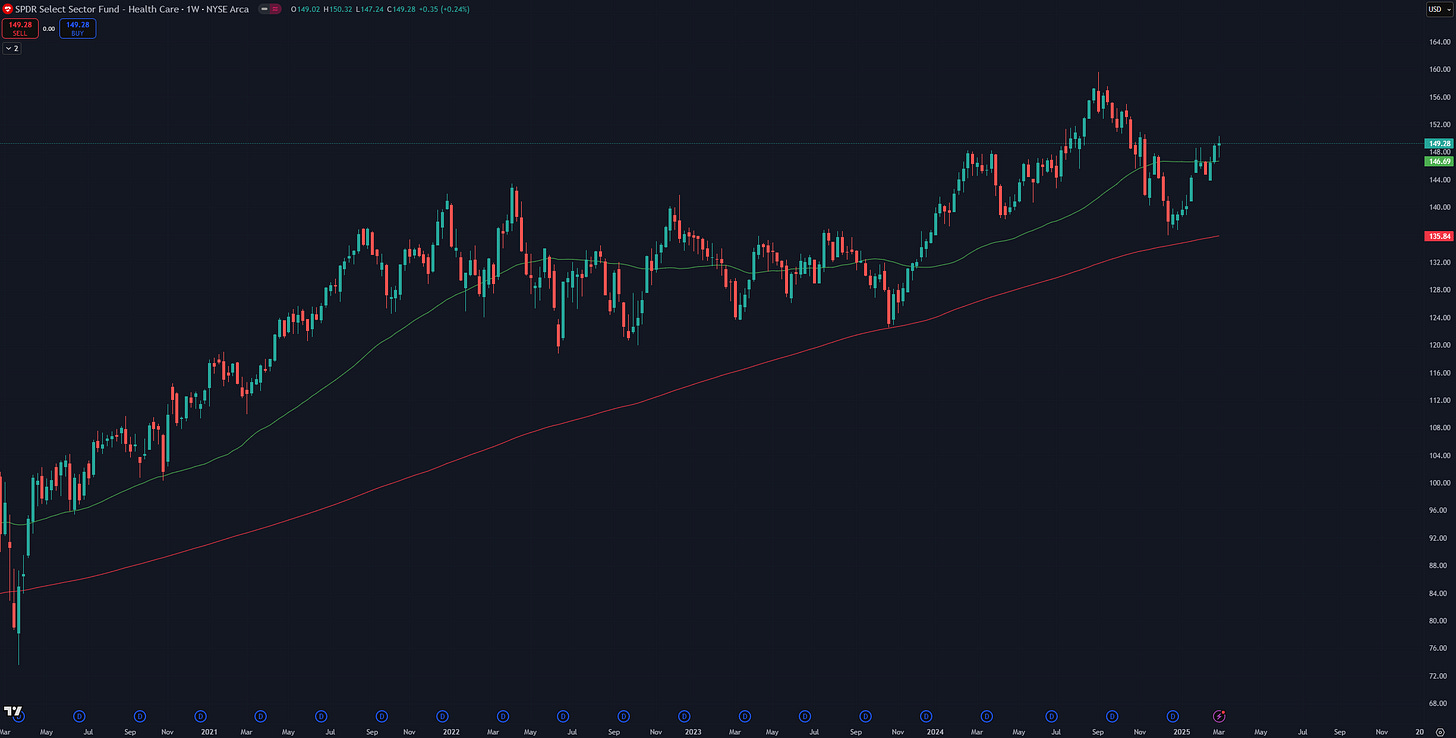Click the 164.00 level on the price scale
This screenshot has height=738, width=1456.
1440,42
